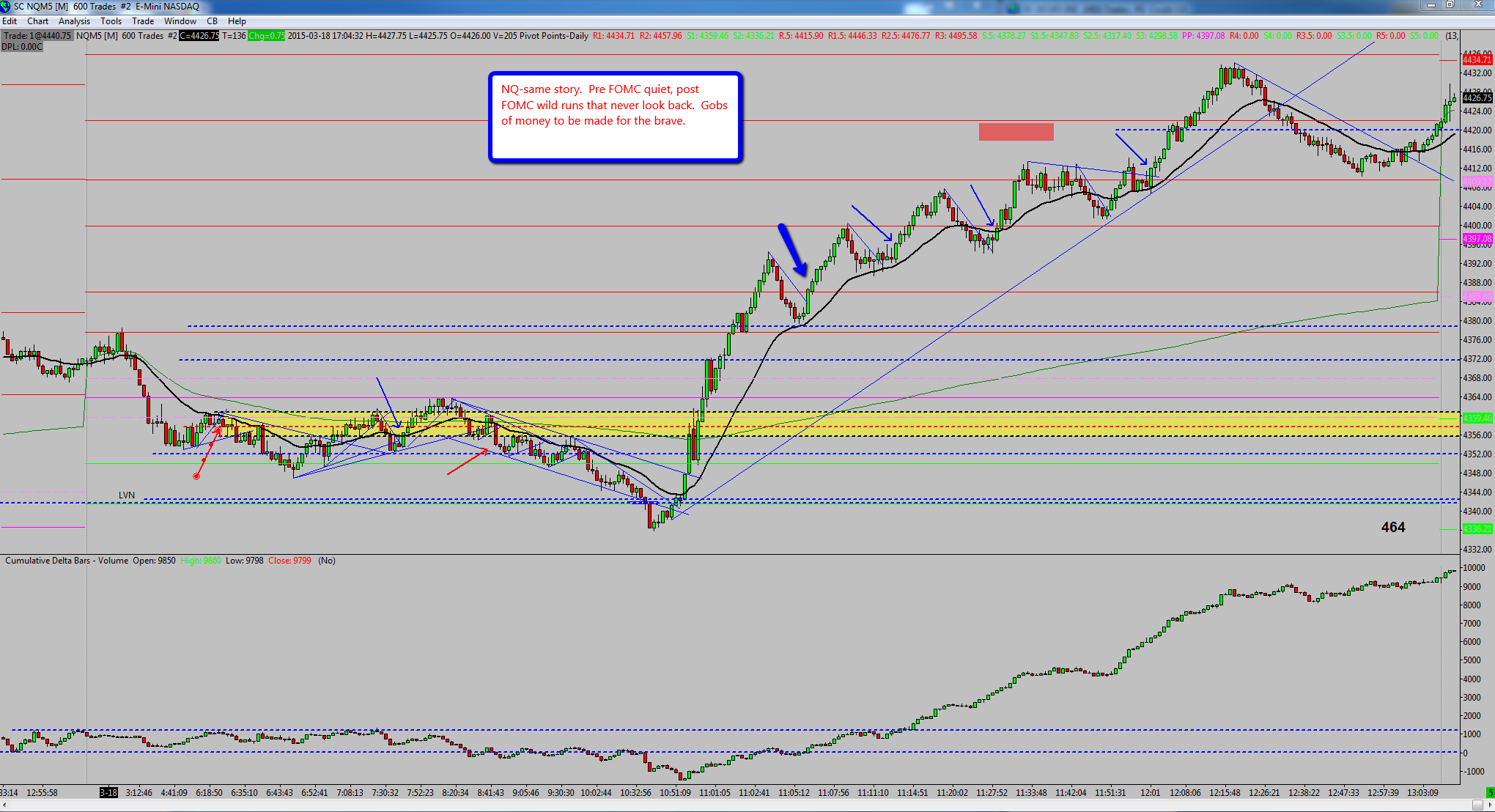Image resolution: width=1495 pixels, height=812 pixels.
Task: Click the 'Trade: 1@4440.75' position label
Action: point(37,36)
